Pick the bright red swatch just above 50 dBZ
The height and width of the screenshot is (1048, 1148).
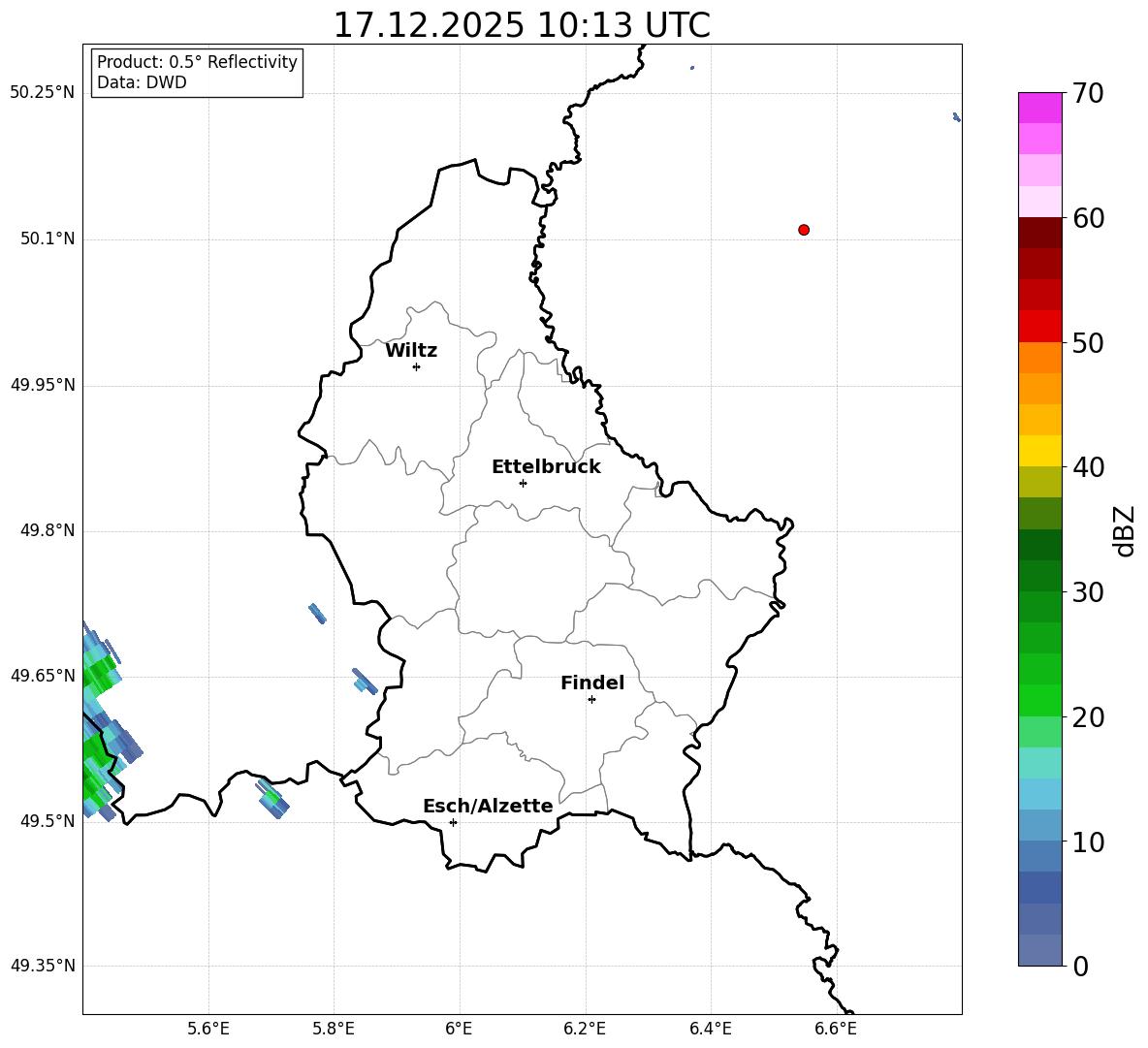click(x=1039, y=327)
